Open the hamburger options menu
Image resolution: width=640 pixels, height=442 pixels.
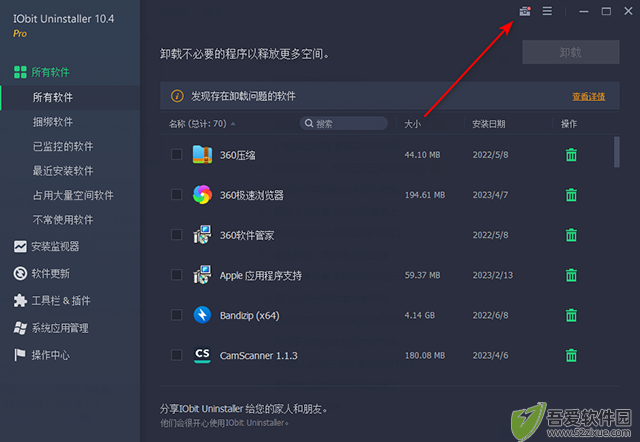tap(547, 11)
